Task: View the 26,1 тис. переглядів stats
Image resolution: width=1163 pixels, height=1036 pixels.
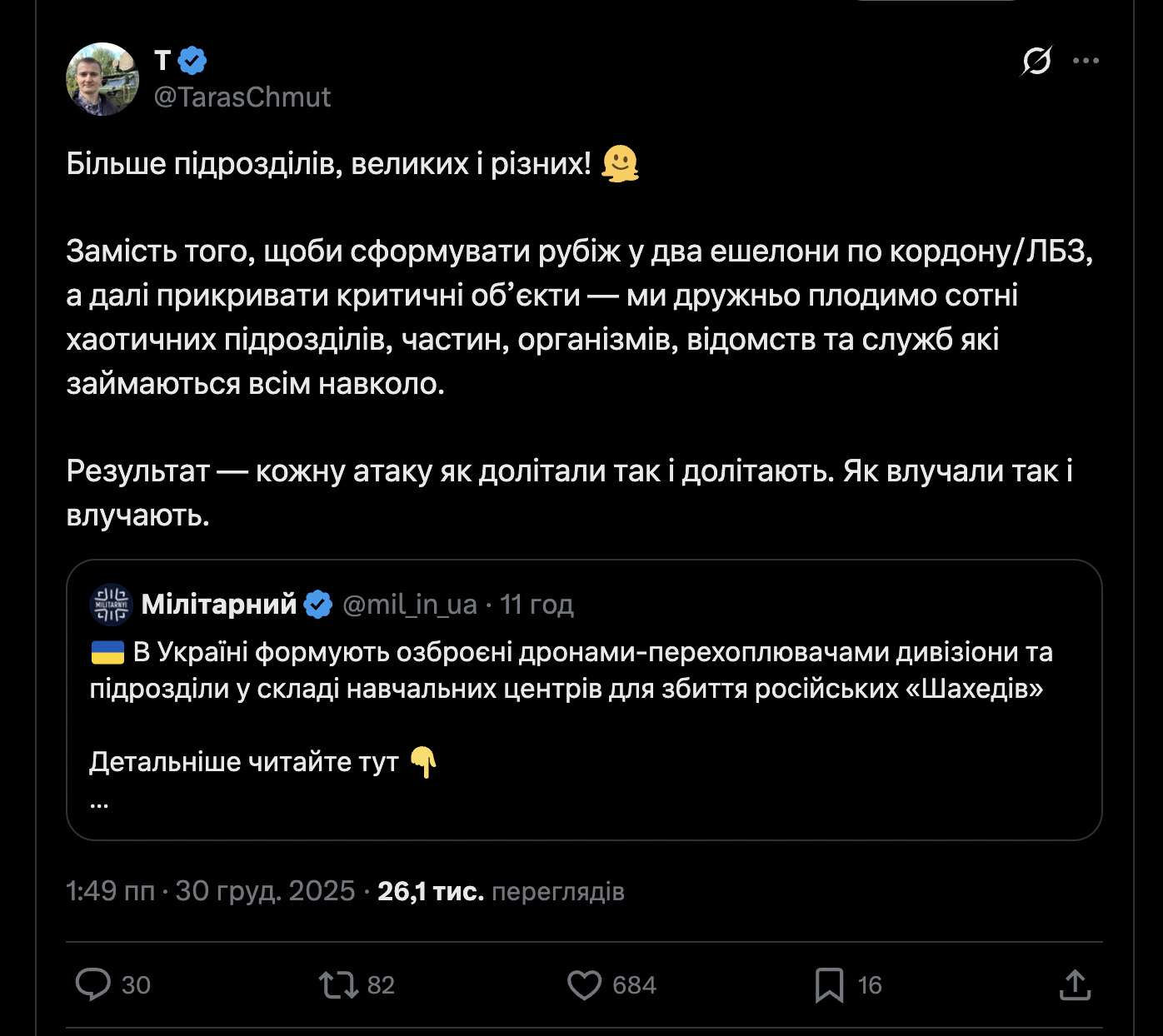Action: pyautogui.click(x=501, y=891)
